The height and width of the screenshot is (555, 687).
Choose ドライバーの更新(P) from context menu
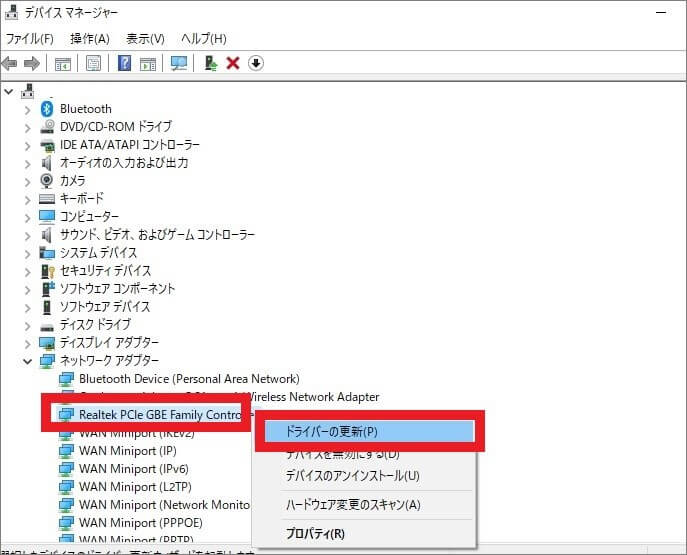tap(369, 431)
